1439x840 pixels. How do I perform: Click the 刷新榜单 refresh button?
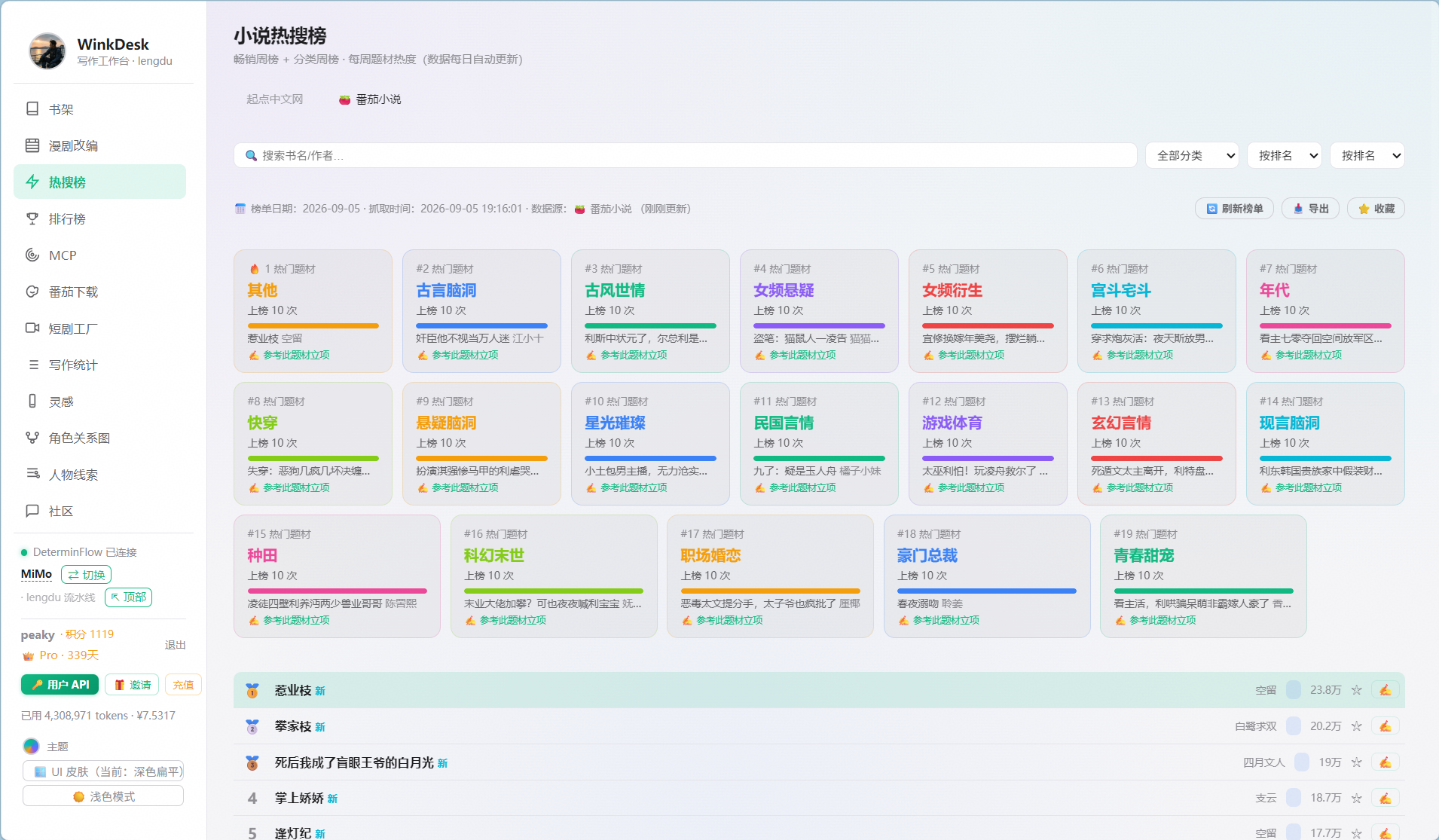click(x=1234, y=209)
